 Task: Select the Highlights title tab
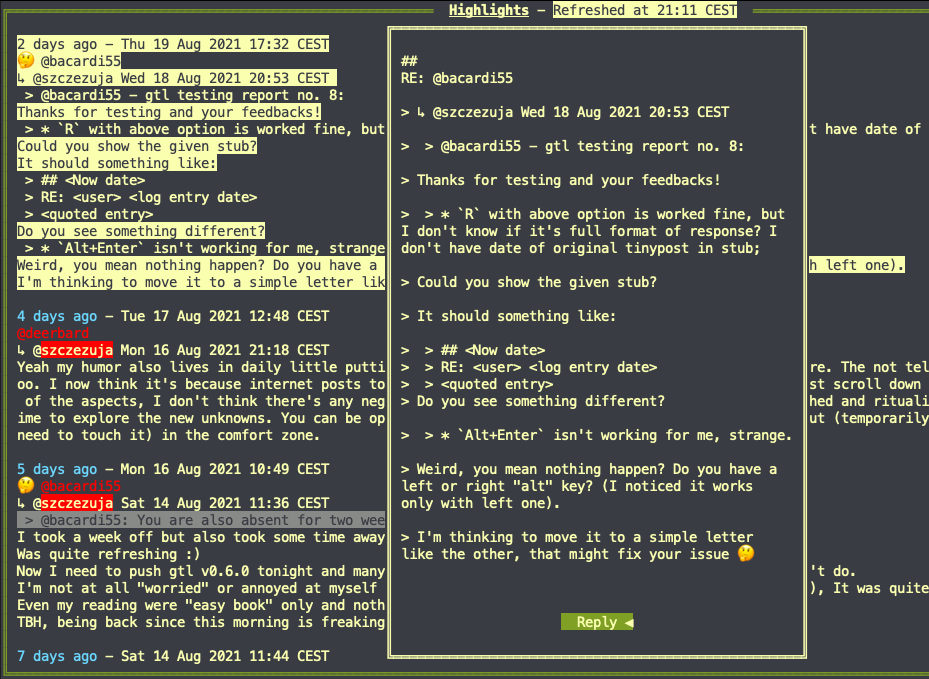tap(488, 10)
